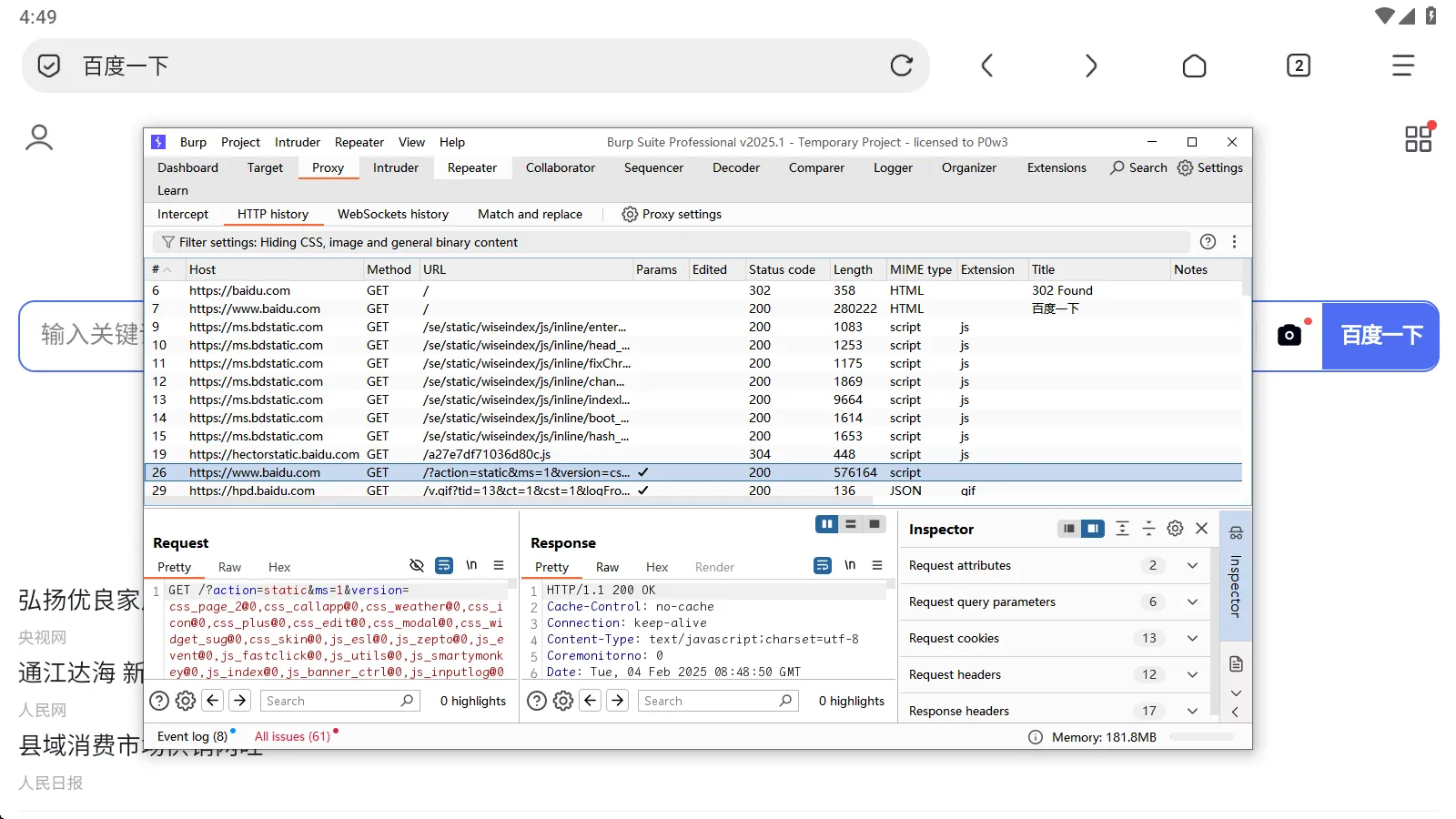Click the memory usage progress bar

[x=1201, y=737]
